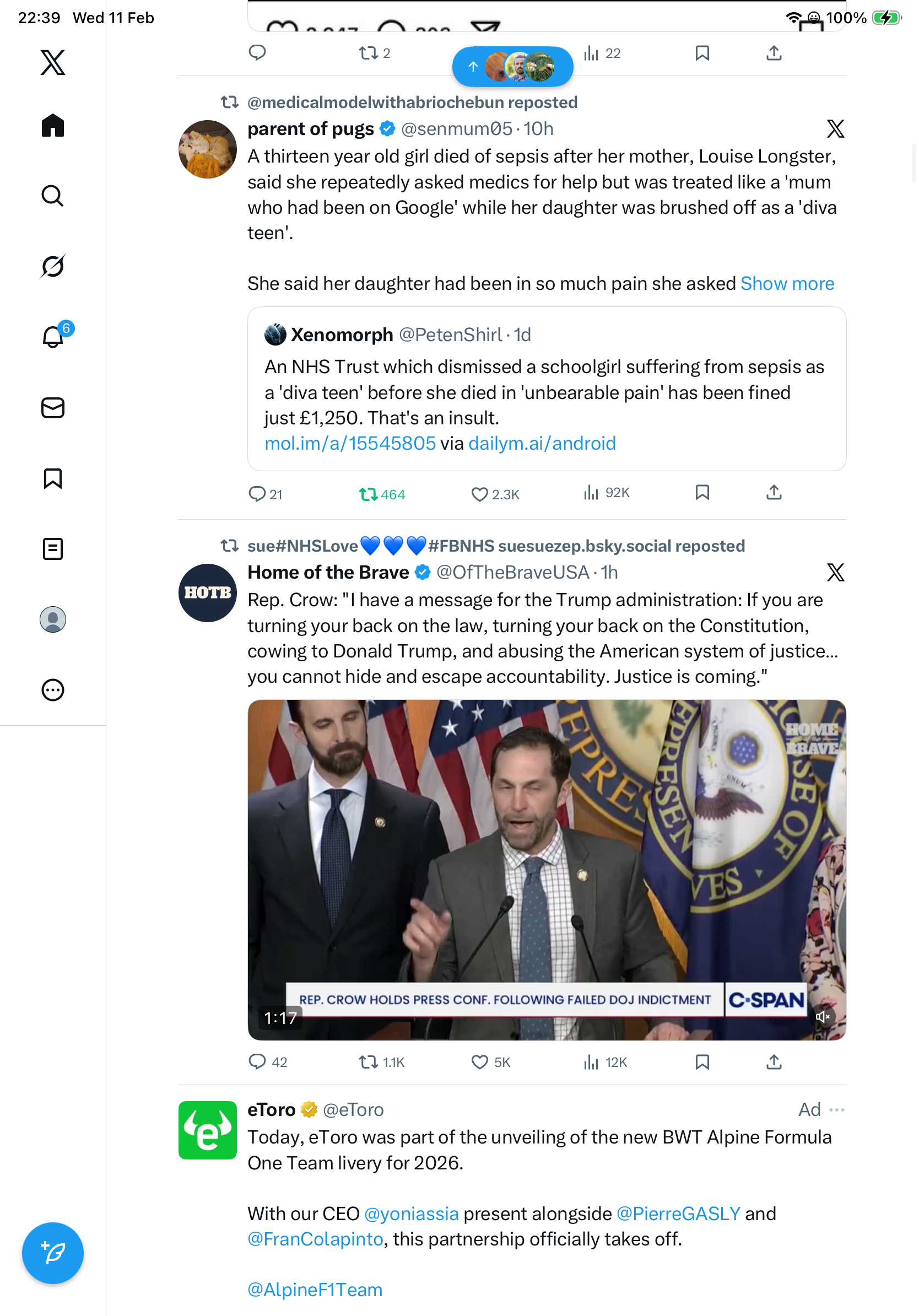Open the mol.im/a/15545805 link

point(350,444)
